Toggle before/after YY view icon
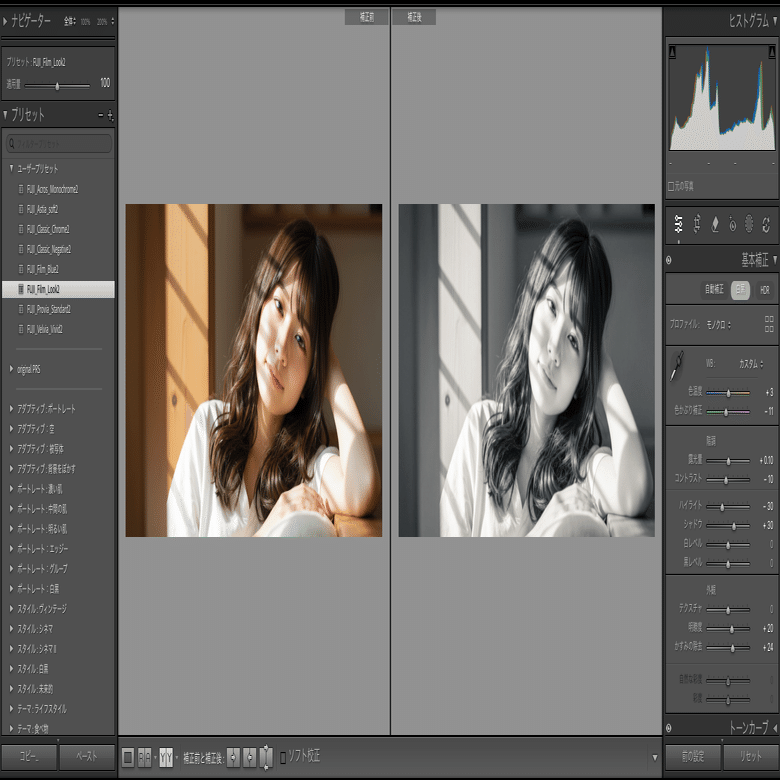Viewport: 780px width, 780px height. point(166,758)
